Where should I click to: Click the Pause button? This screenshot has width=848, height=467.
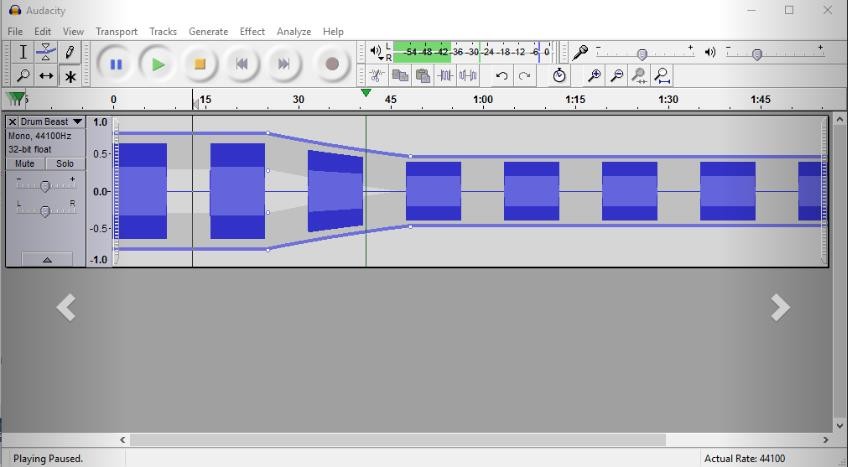click(116, 64)
